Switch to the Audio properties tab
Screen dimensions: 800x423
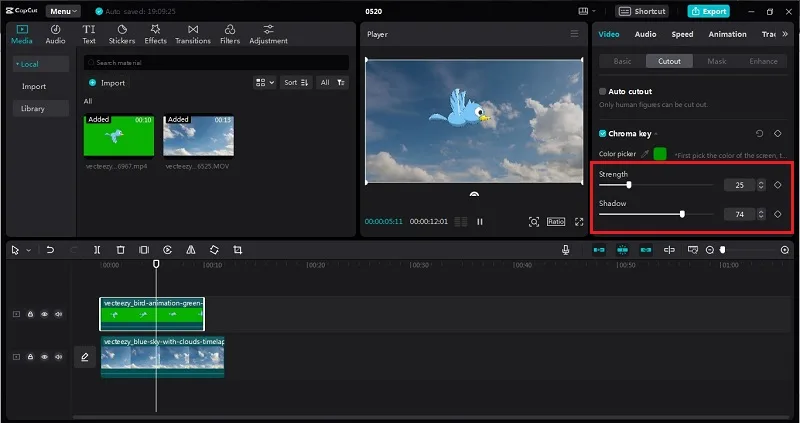645,34
